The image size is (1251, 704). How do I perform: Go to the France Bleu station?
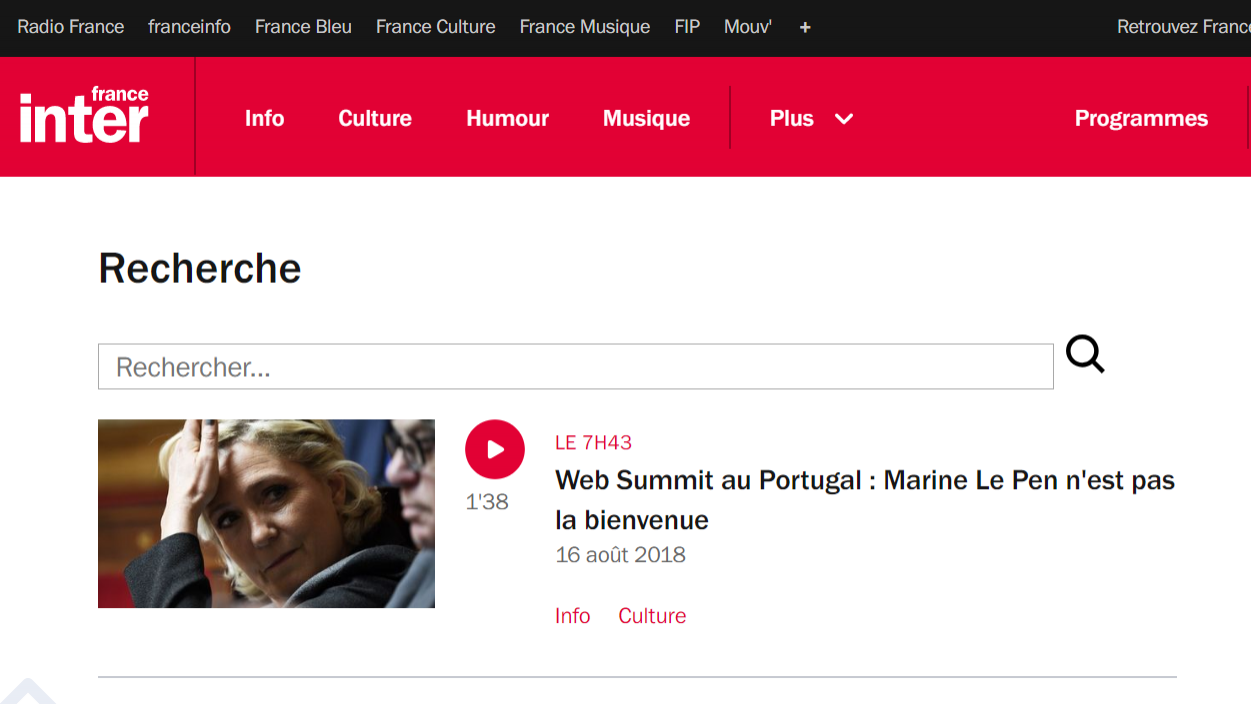303,27
